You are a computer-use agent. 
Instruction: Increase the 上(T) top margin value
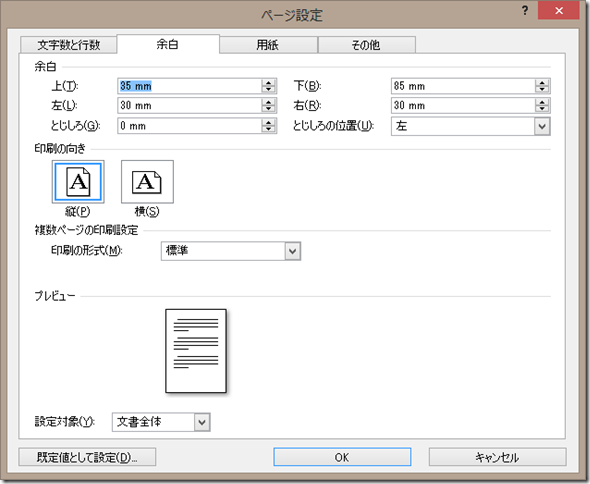[269, 82]
